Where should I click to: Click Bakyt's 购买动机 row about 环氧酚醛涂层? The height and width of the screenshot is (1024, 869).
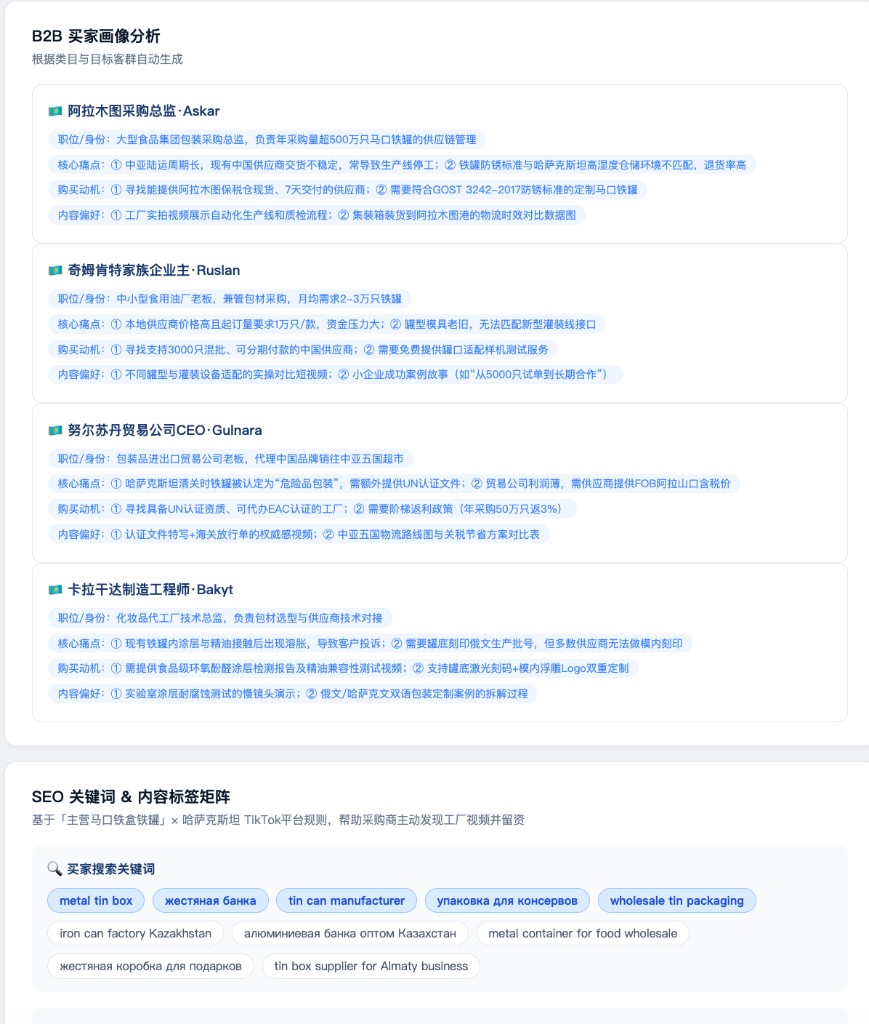(343, 668)
